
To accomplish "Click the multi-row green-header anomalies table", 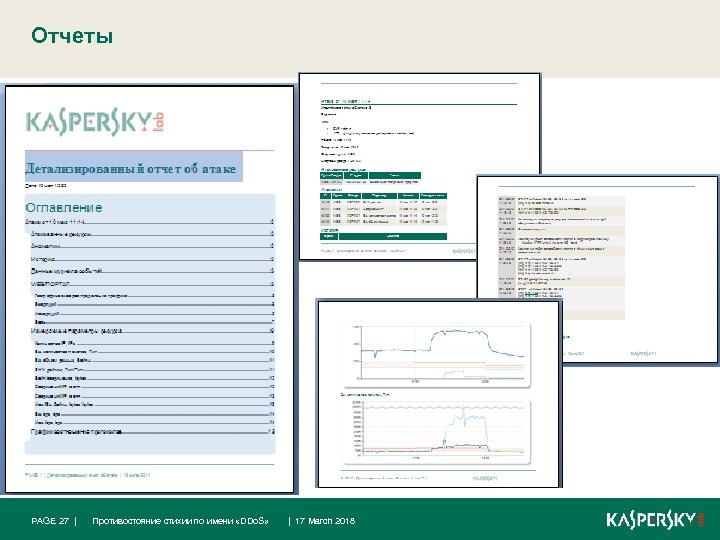I will coord(383,209).
